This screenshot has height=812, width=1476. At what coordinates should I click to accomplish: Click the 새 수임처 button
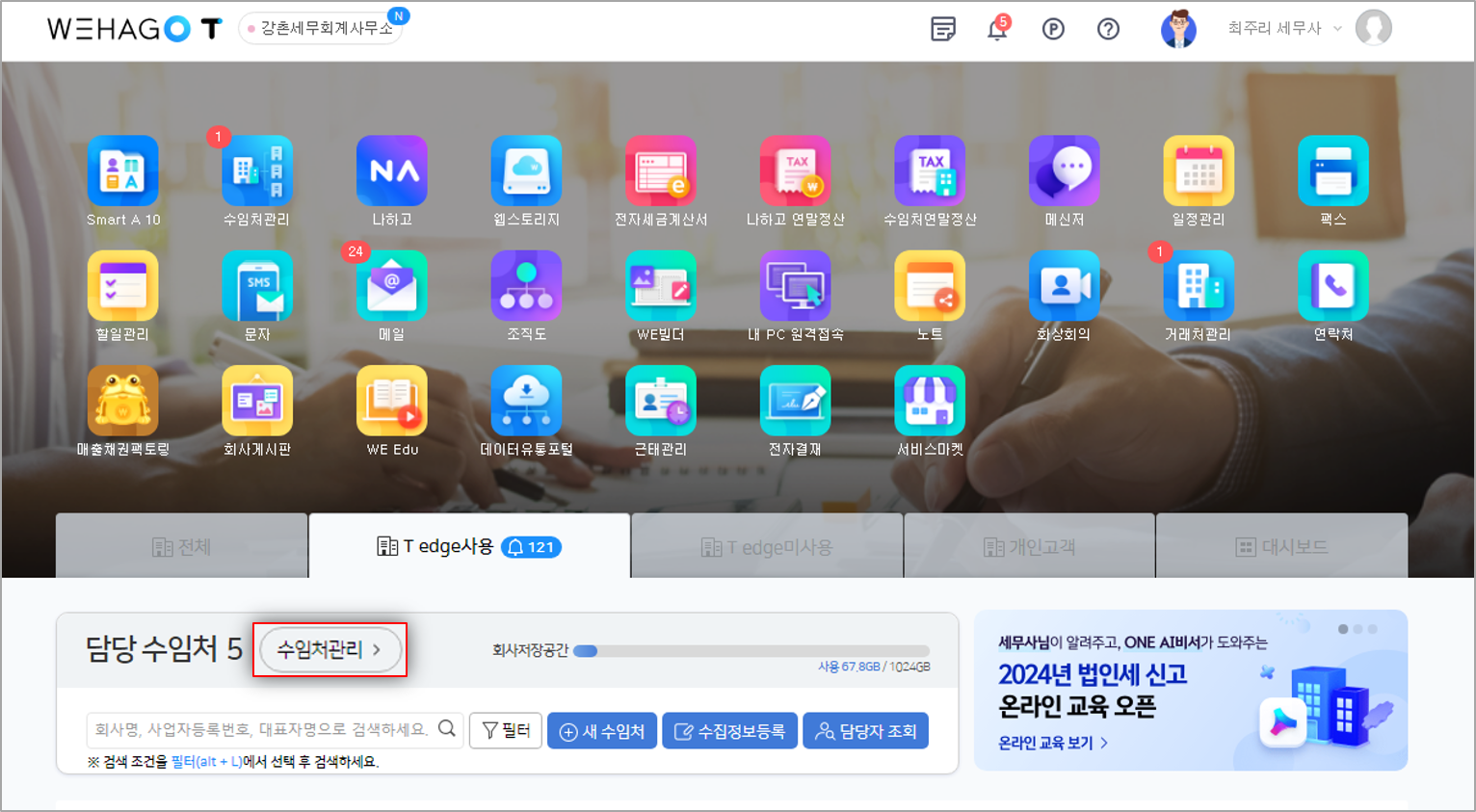point(602,730)
